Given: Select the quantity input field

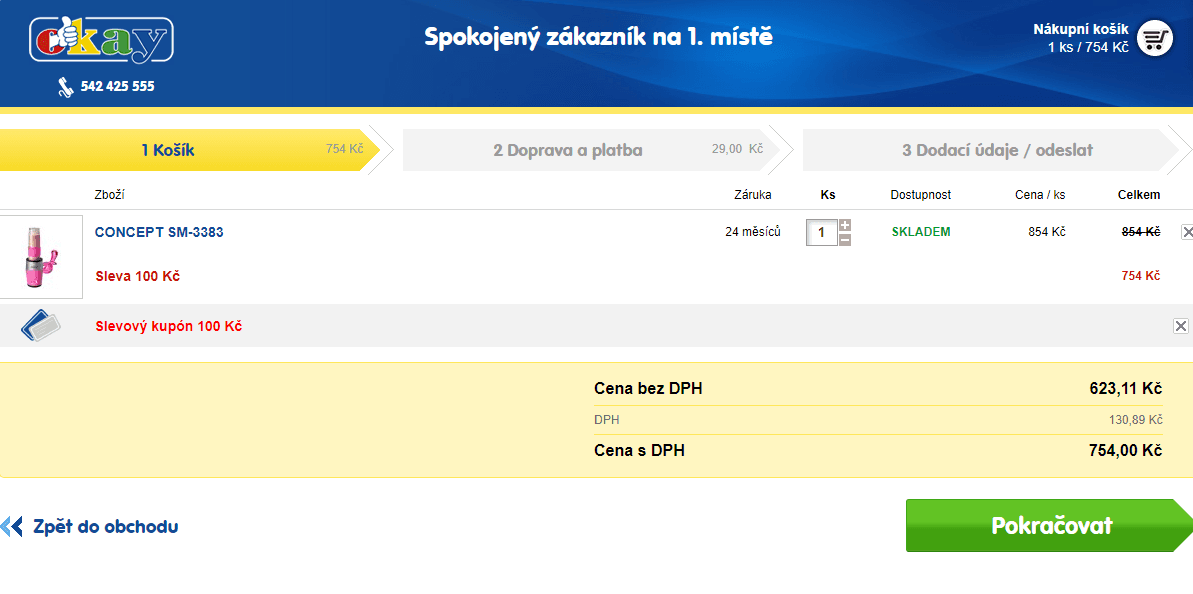Looking at the screenshot, I should point(821,233).
